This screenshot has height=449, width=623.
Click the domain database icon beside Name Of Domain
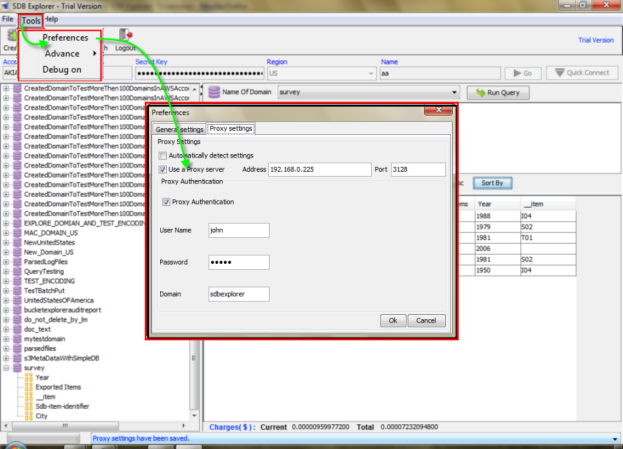tap(214, 92)
